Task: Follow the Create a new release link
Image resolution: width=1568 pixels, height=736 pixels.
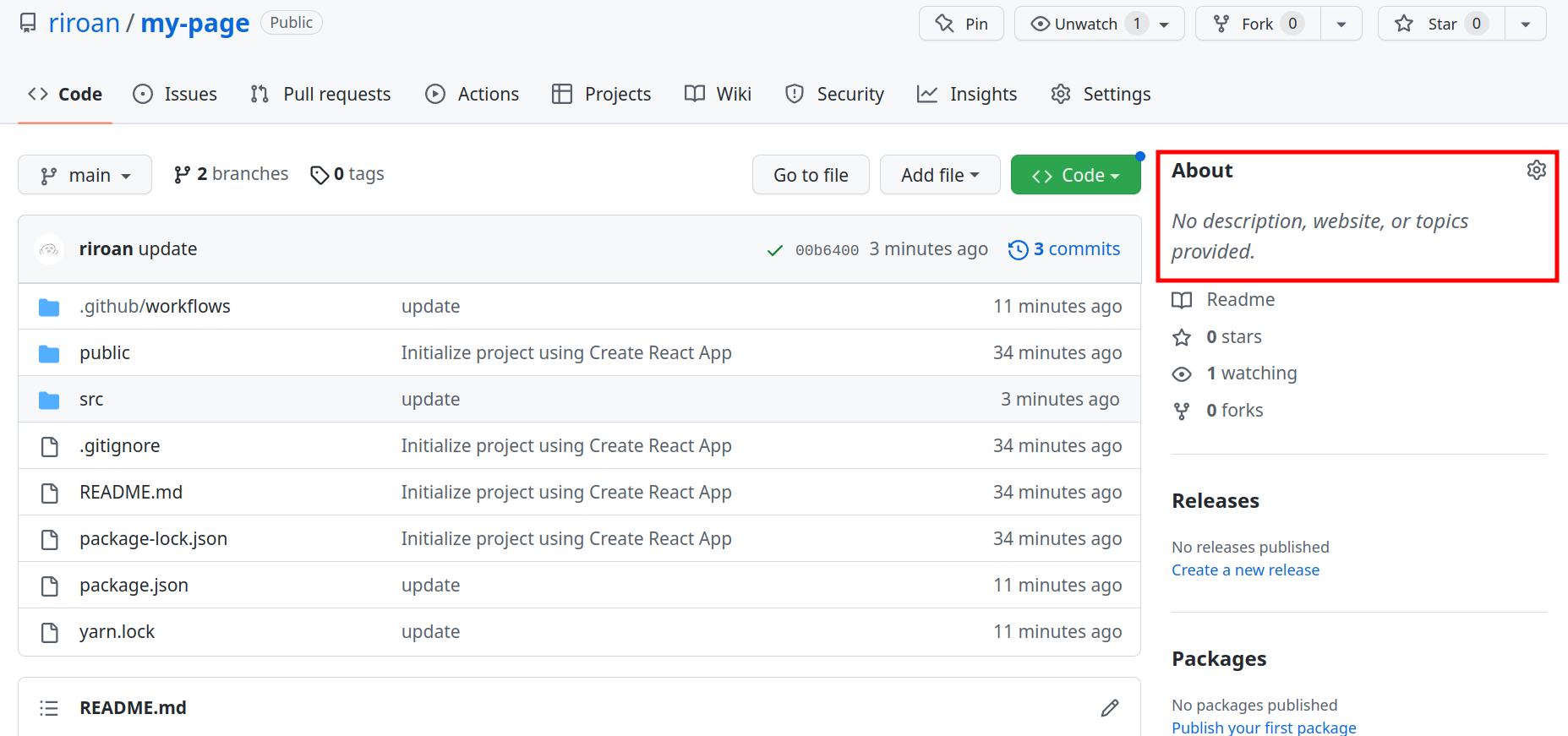Action: [1245, 570]
